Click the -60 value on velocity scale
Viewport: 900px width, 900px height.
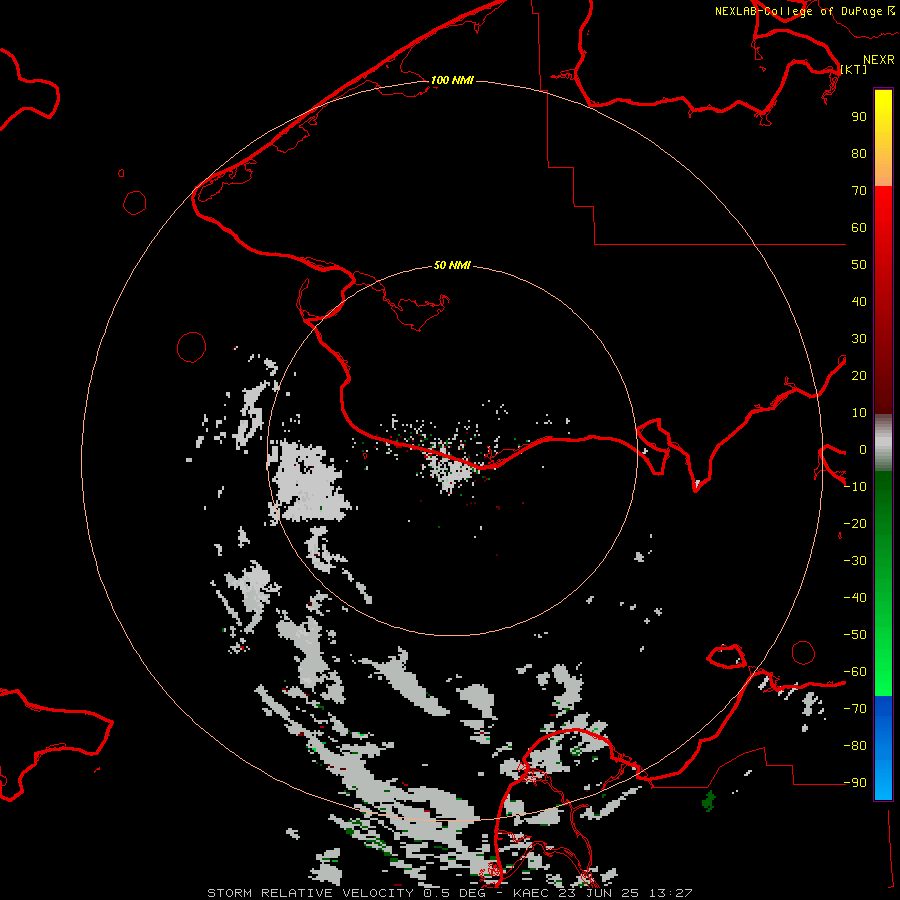click(855, 672)
